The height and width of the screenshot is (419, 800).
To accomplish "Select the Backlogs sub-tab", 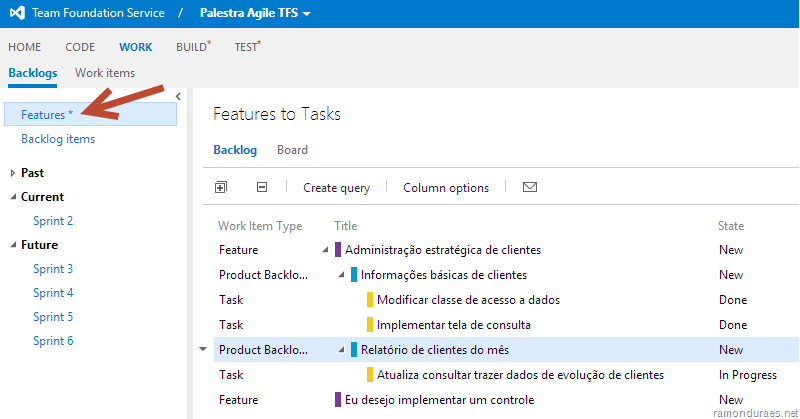I will (x=33, y=73).
